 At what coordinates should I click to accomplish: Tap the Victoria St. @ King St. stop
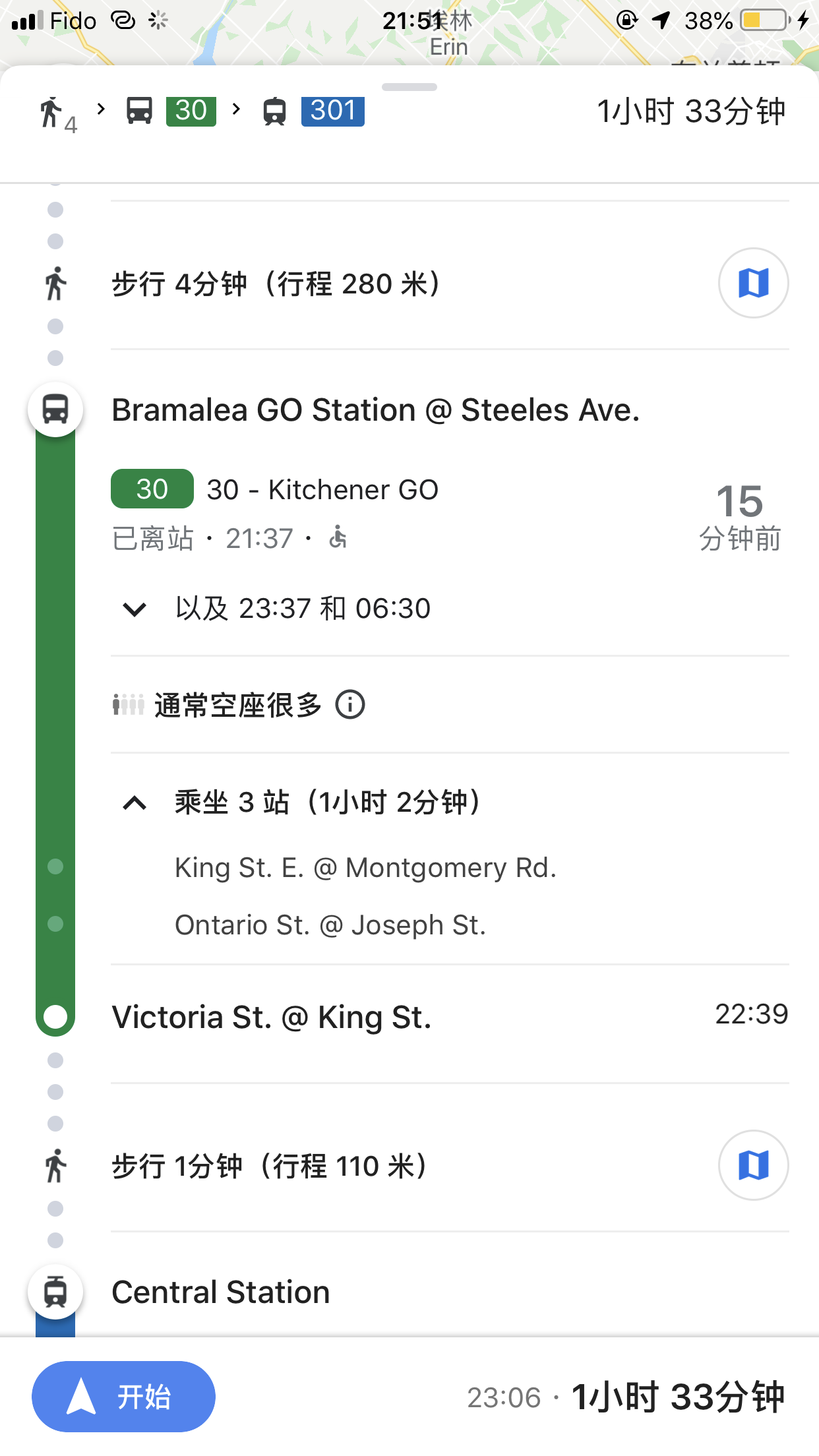[x=272, y=1017]
